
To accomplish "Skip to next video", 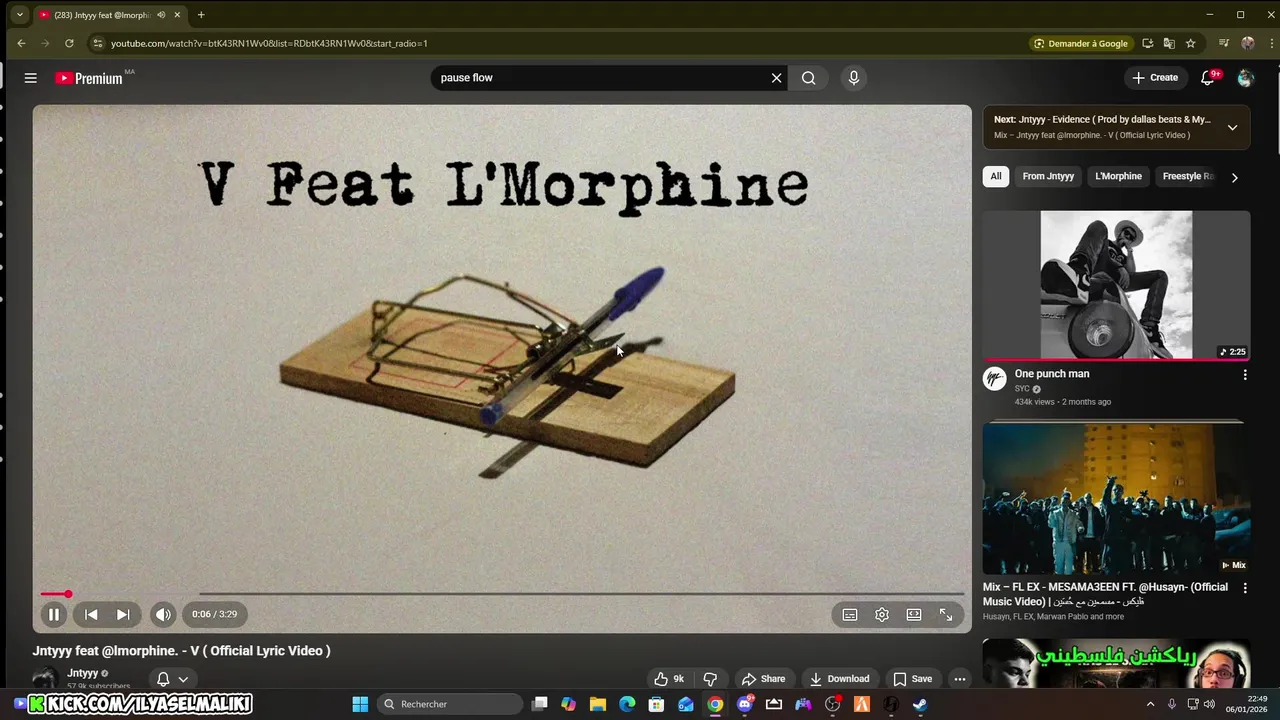I will point(123,614).
